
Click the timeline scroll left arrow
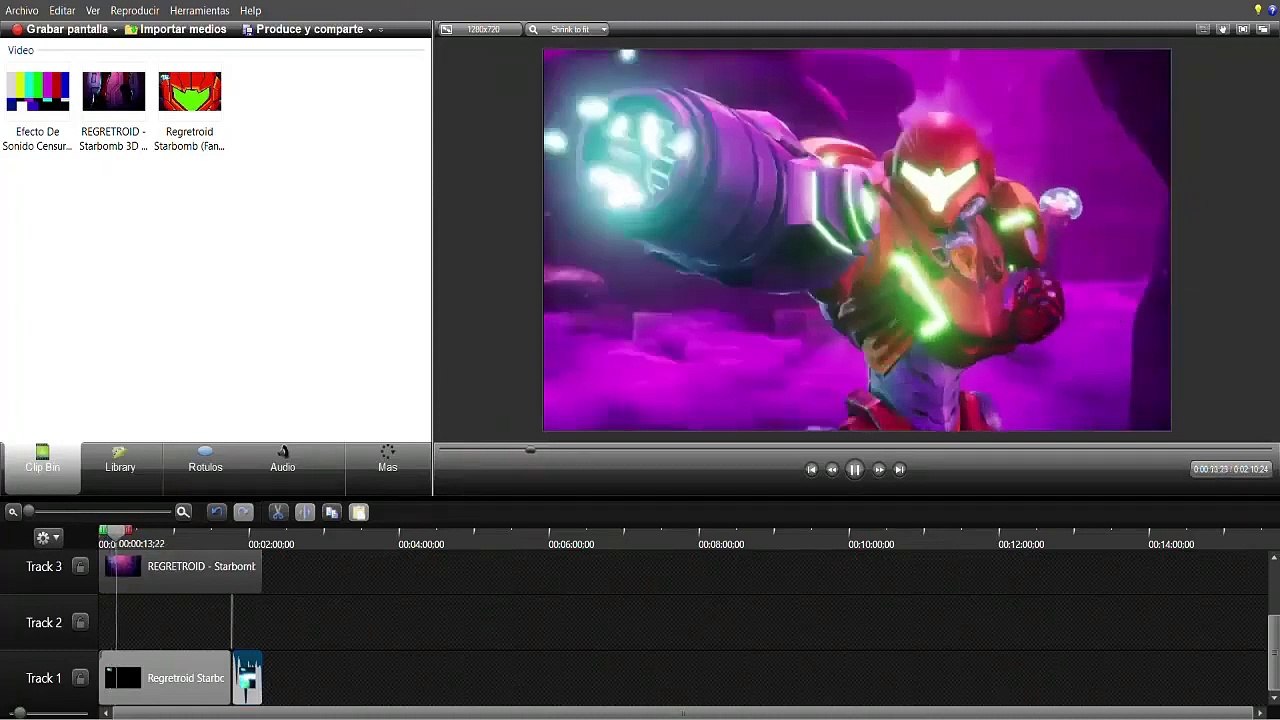(106, 713)
